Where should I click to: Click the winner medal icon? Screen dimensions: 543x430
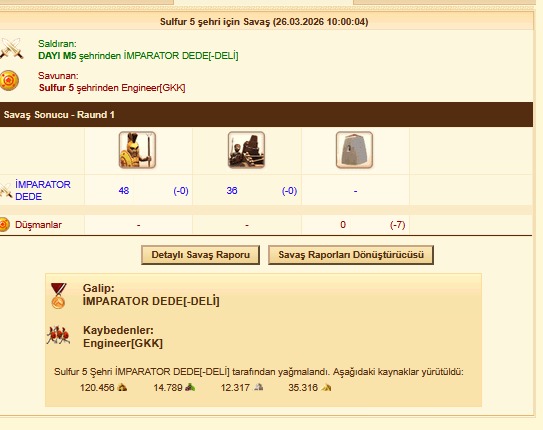click(58, 295)
